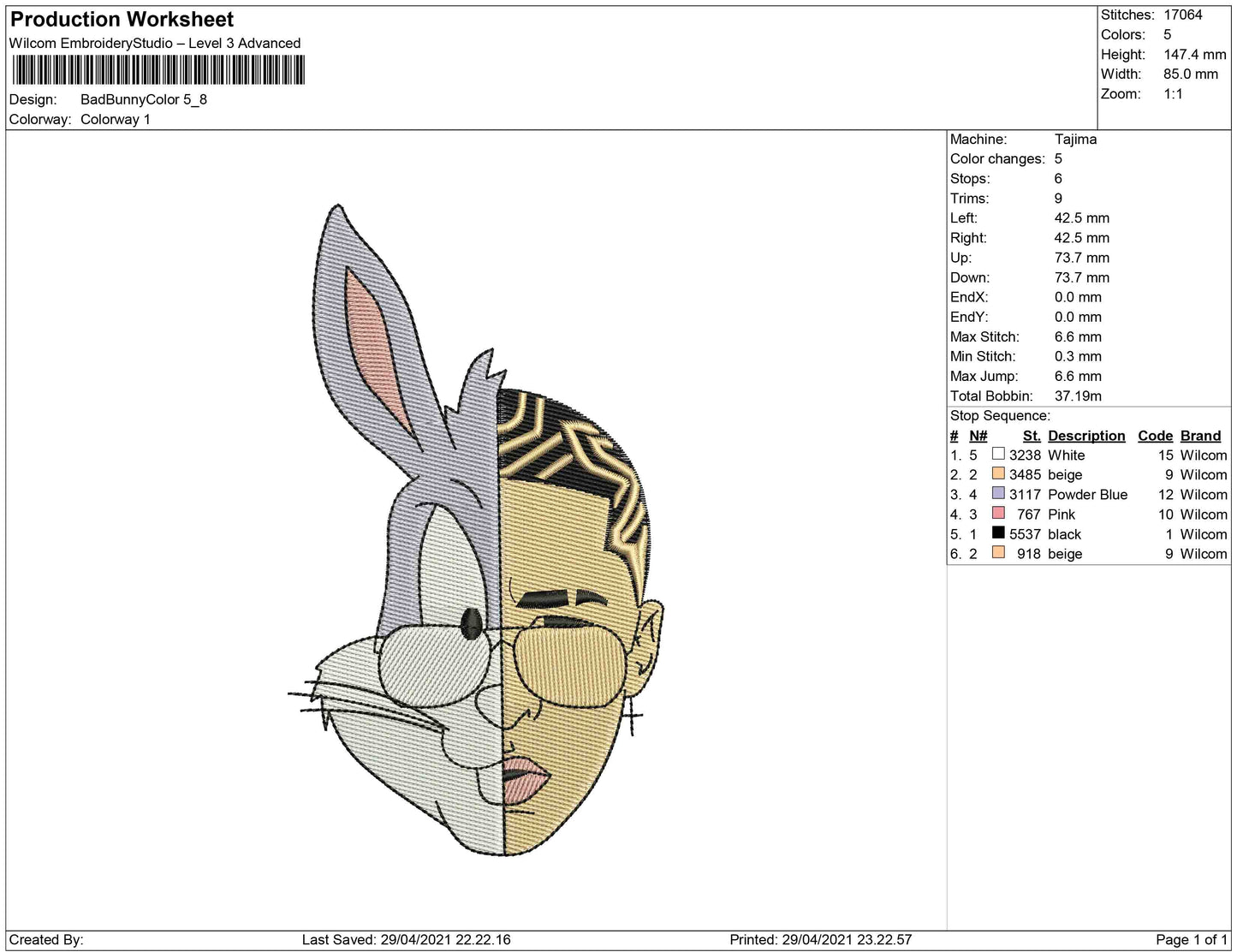Select the Total Bobbin value "37.19m"
The image size is (1237, 952).
click(1078, 396)
